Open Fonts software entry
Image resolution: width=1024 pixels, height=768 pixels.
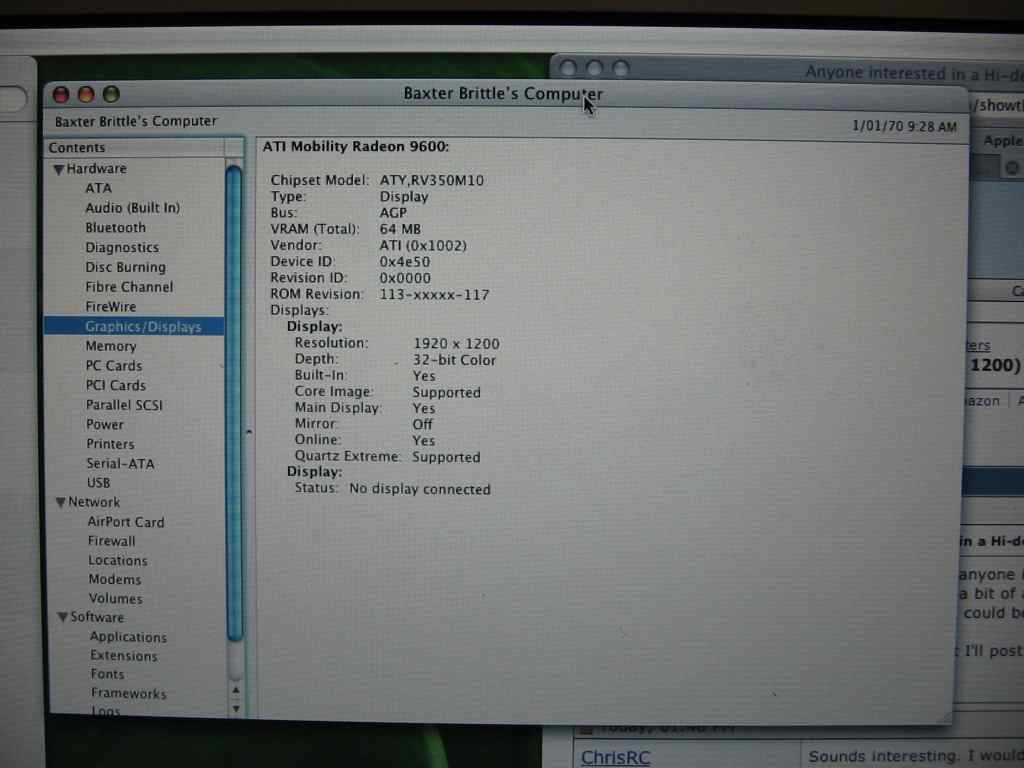point(108,674)
